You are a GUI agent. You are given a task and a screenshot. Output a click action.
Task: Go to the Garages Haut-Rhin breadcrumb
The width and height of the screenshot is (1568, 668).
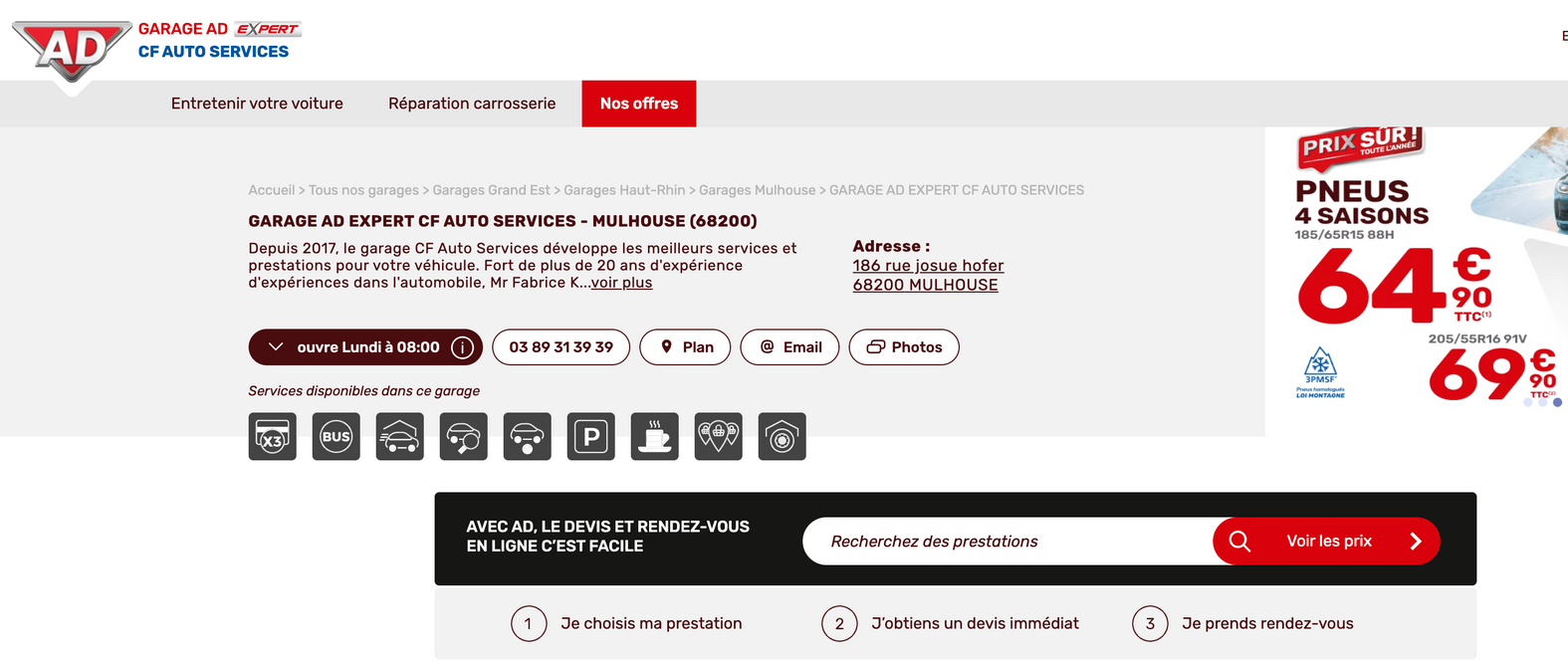[x=624, y=190]
